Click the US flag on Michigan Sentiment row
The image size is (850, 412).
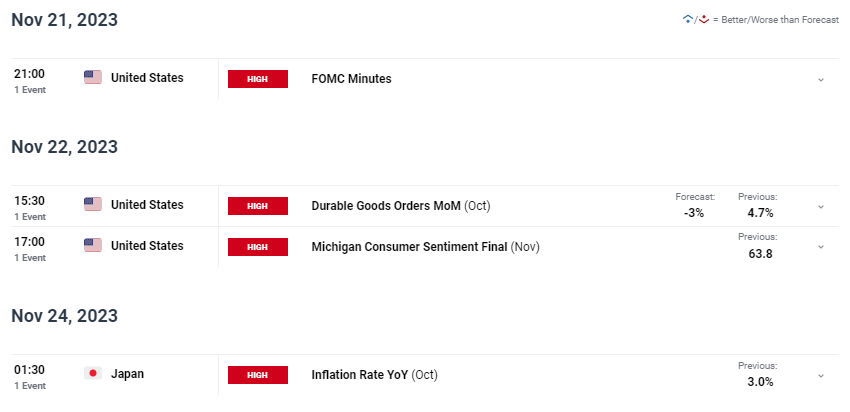93,246
